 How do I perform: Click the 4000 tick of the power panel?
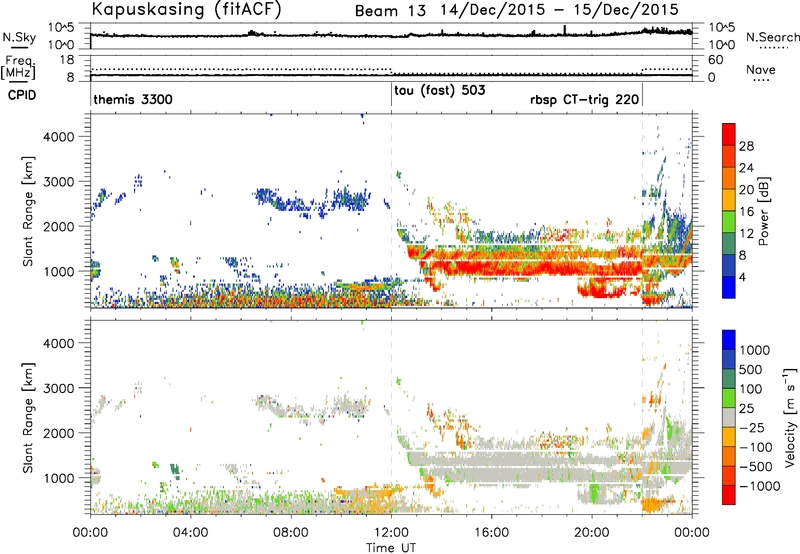click(x=58, y=137)
